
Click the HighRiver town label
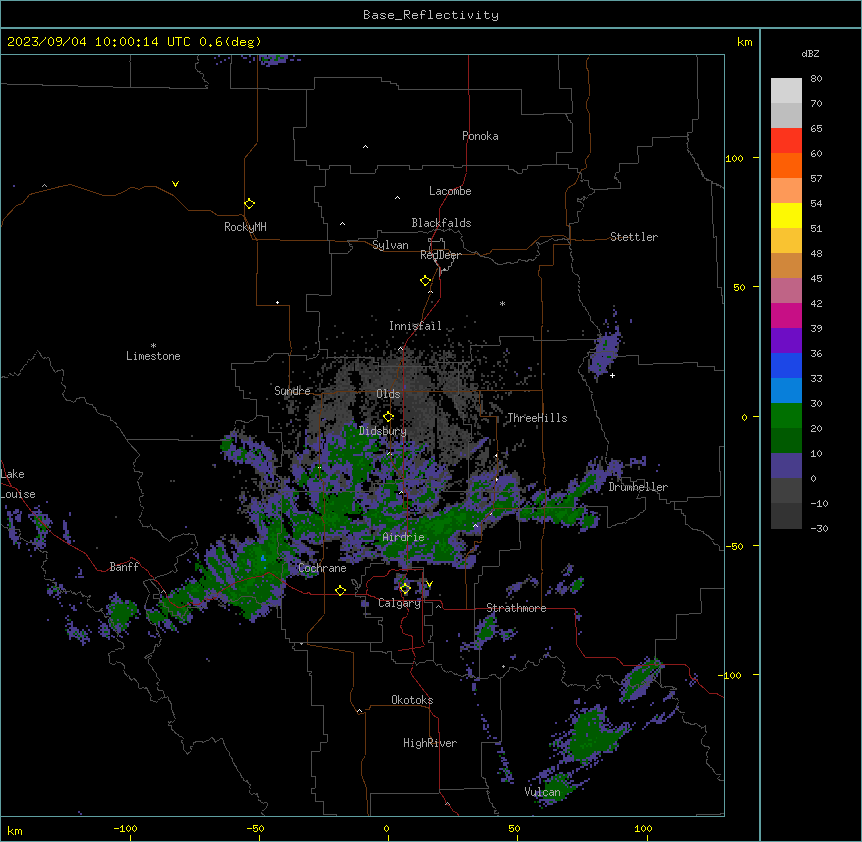point(429,743)
